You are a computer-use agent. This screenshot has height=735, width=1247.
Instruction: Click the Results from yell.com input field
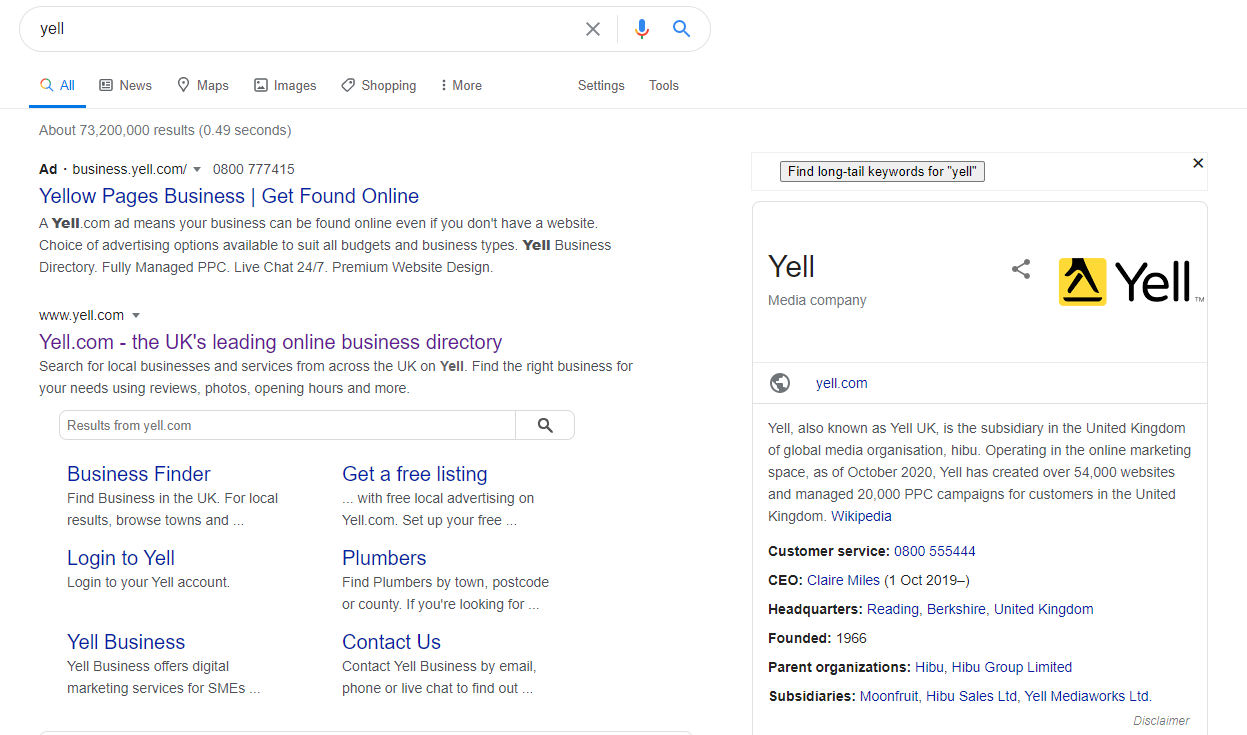pos(287,425)
